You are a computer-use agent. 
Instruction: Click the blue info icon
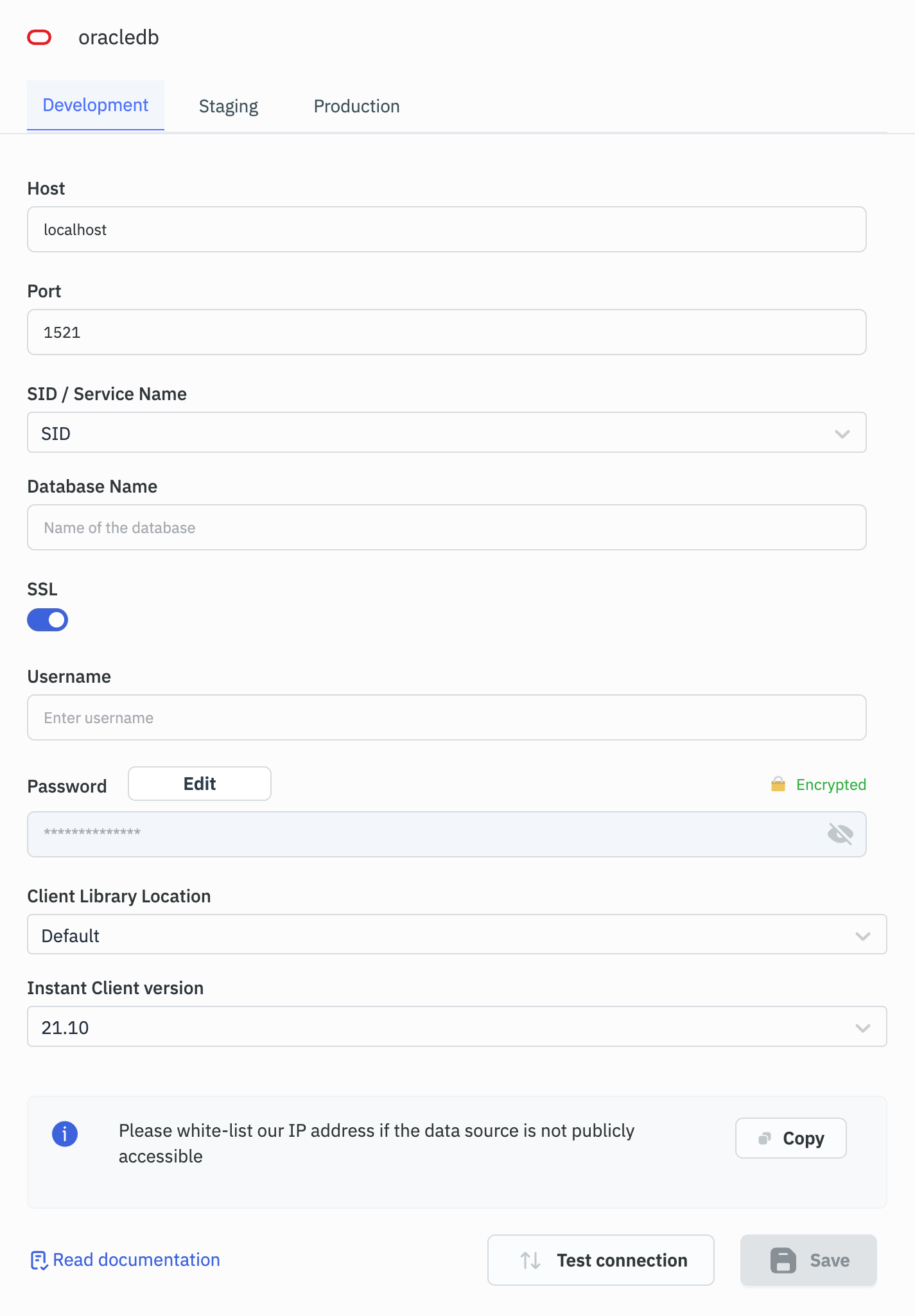(x=65, y=1134)
